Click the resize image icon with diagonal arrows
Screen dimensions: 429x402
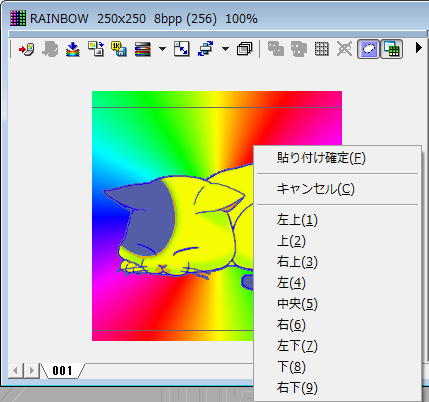(182, 49)
